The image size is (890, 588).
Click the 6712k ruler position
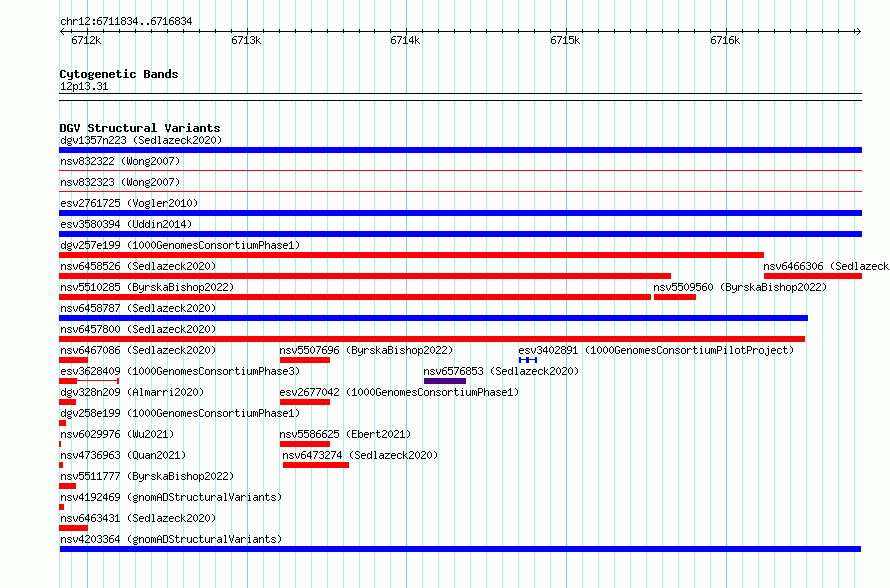[x=86, y=40]
